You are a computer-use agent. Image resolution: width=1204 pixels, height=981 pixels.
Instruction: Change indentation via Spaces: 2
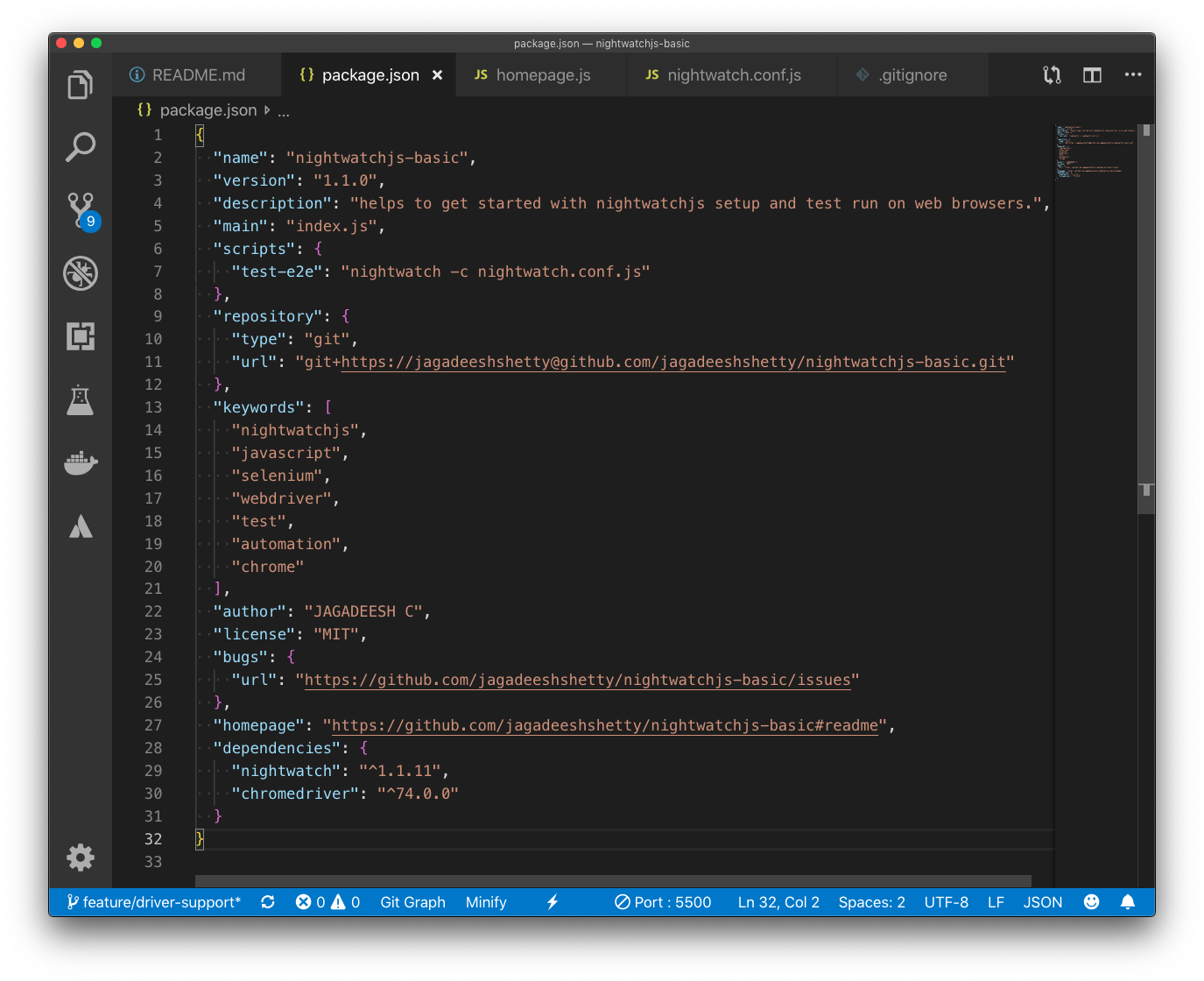pos(871,902)
